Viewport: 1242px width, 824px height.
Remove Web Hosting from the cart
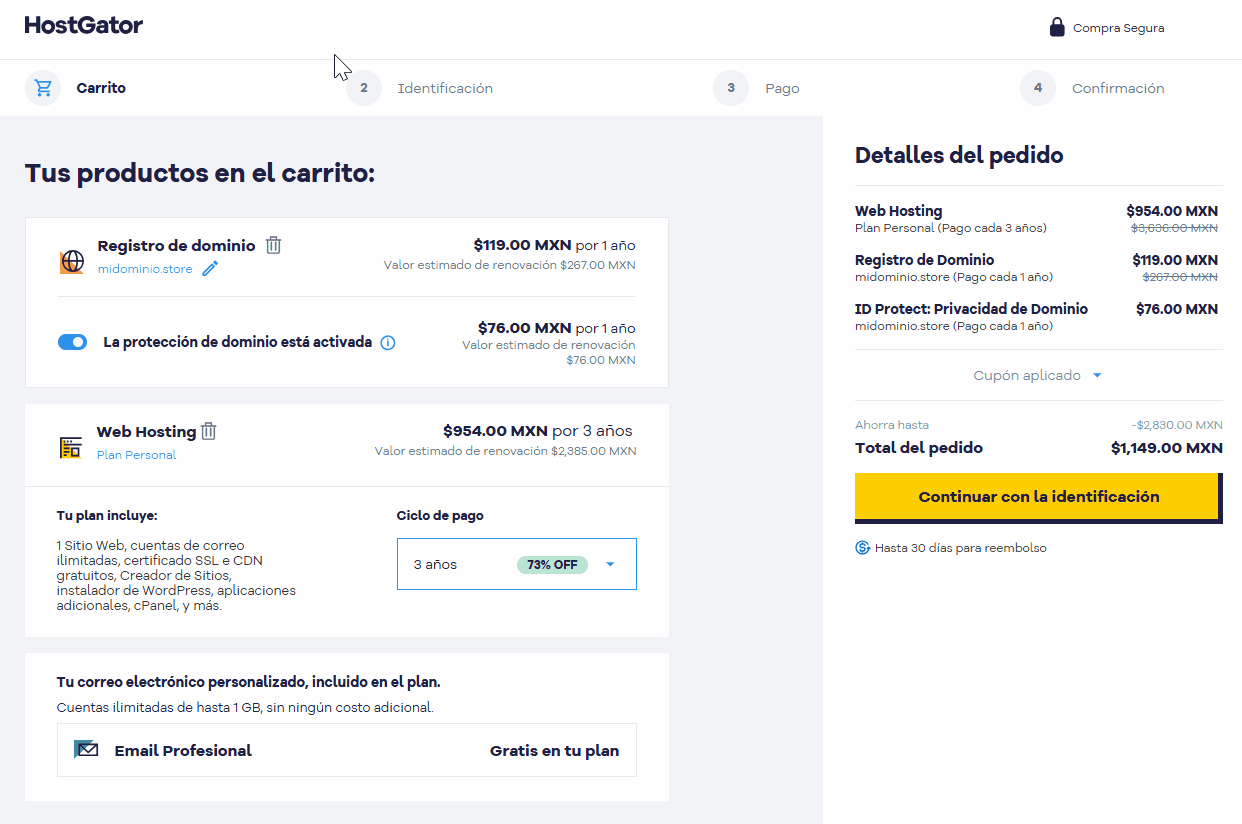pyautogui.click(x=208, y=431)
